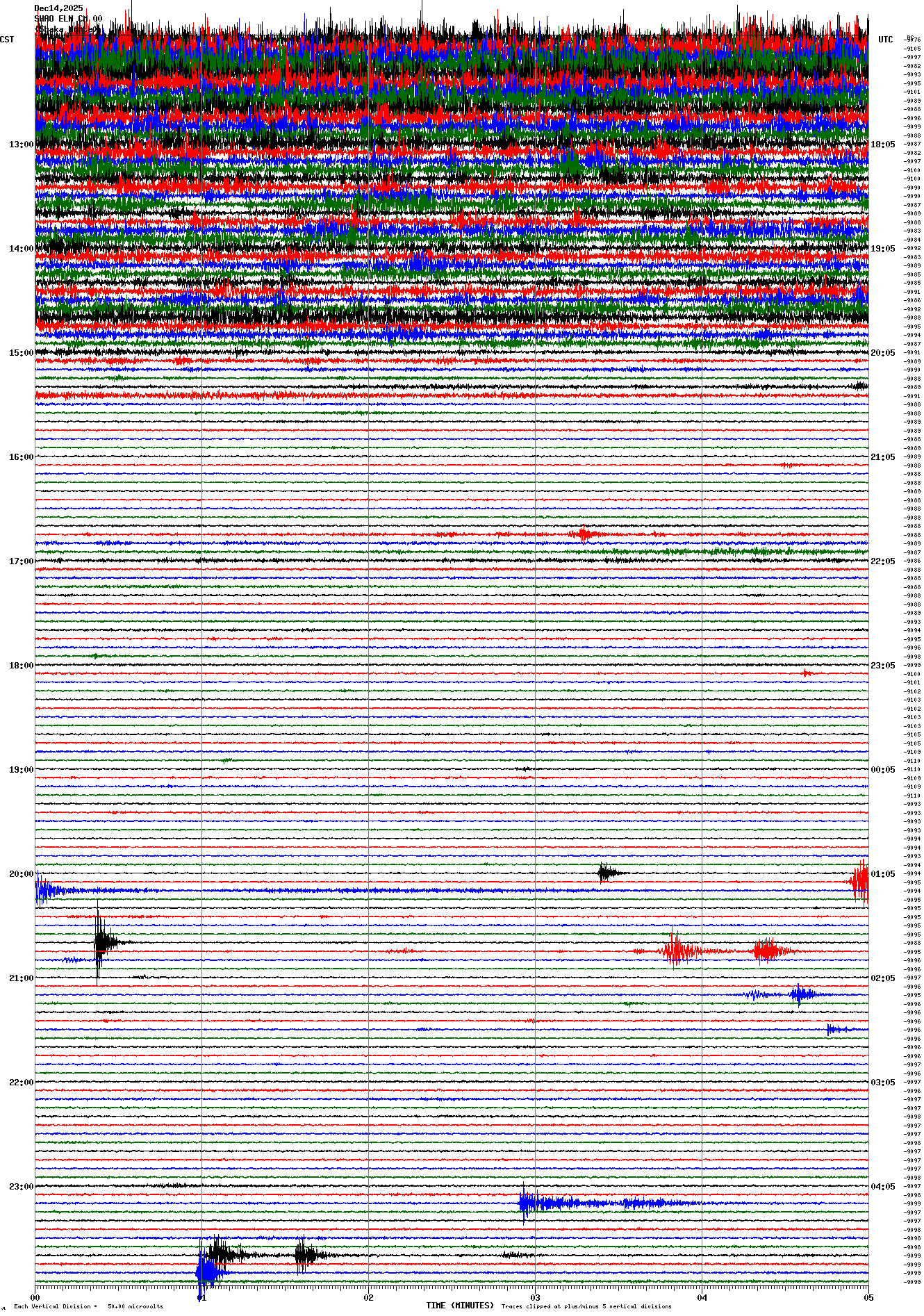The image size is (924, 1316).
Task: Click the CST timezone label
Action: [7, 40]
